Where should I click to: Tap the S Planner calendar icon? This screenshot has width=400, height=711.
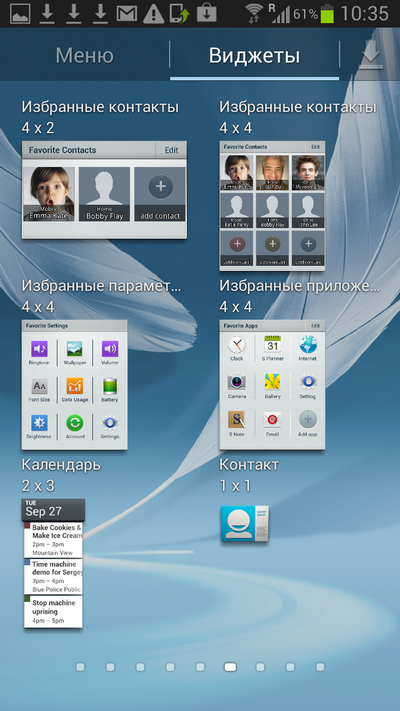pyautogui.click(x=273, y=345)
